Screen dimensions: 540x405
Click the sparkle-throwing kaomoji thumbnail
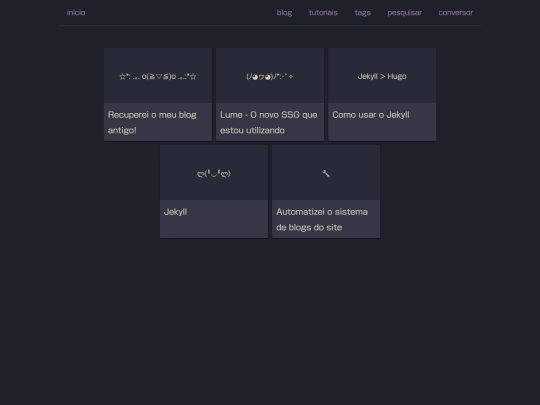(x=270, y=76)
